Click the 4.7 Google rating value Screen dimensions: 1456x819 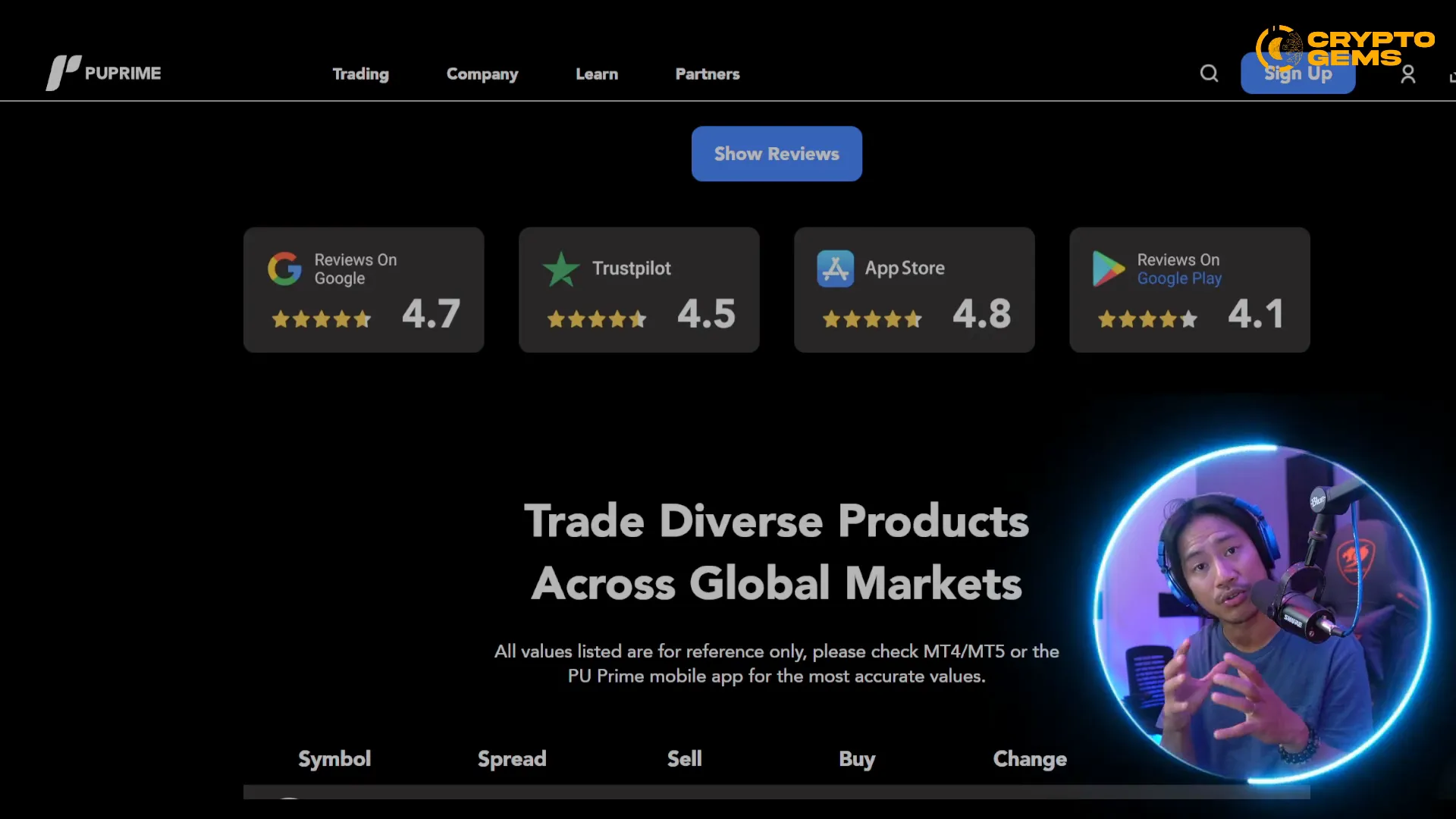[x=431, y=313]
